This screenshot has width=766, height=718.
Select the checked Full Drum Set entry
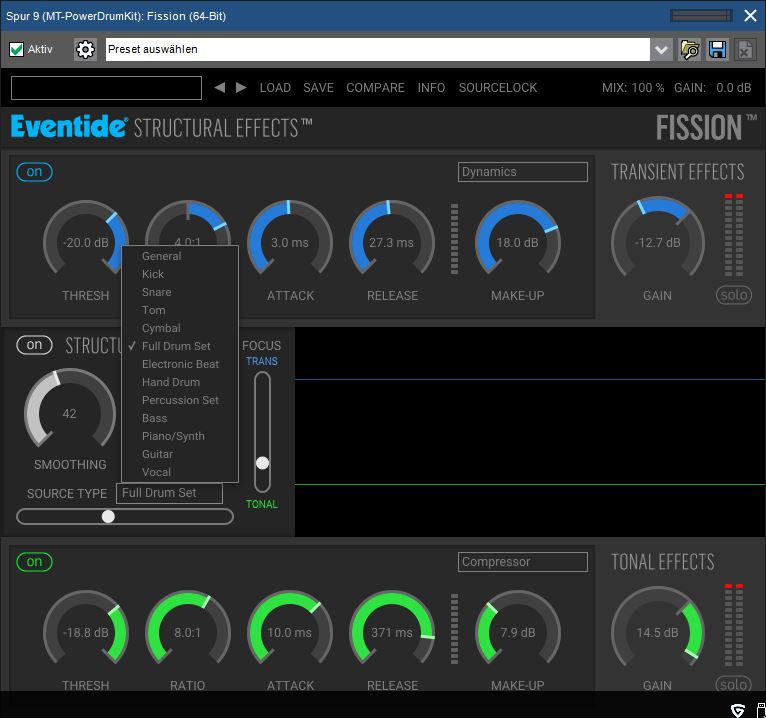click(180, 346)
